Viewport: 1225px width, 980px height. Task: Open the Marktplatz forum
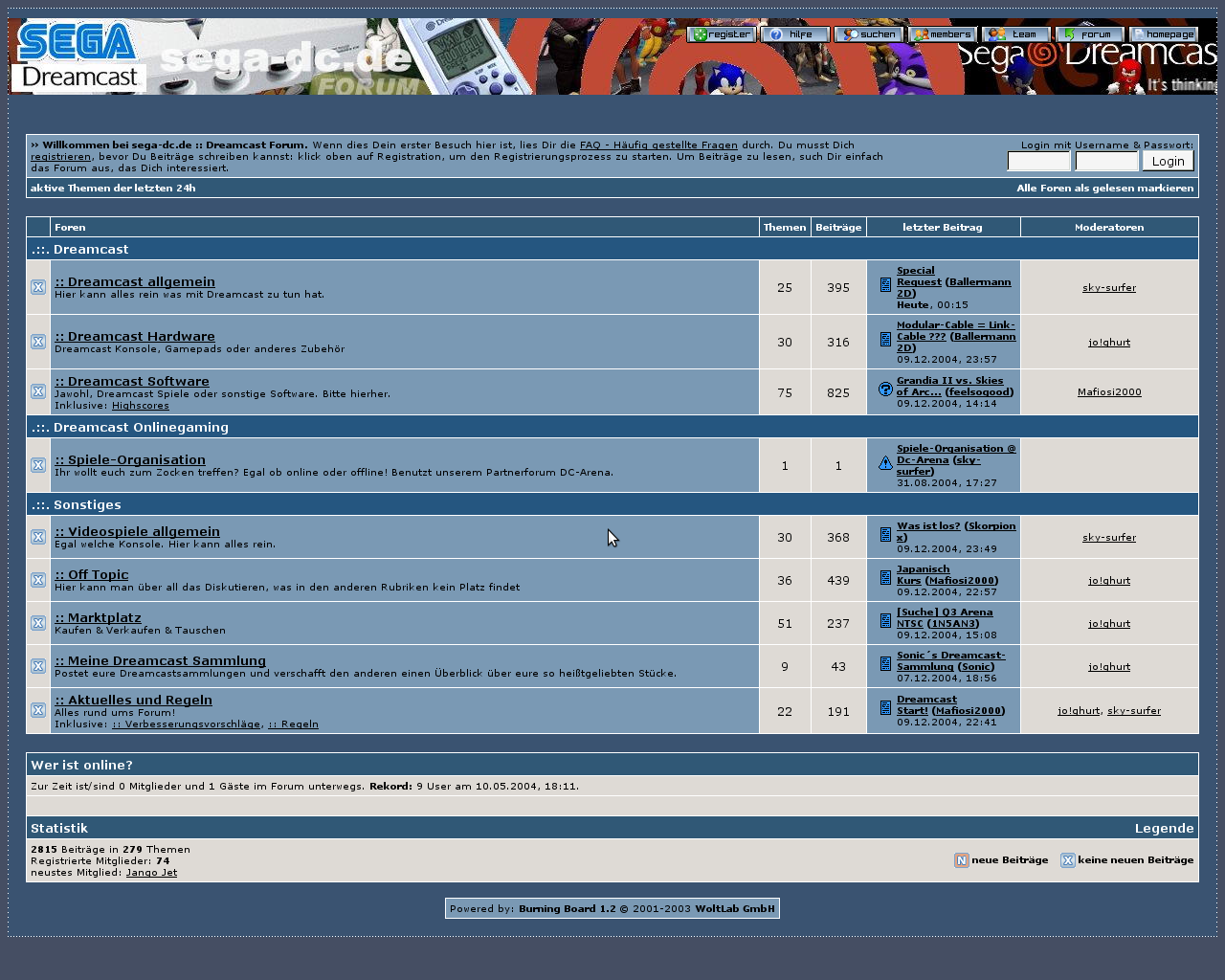[x=98, y=617]
